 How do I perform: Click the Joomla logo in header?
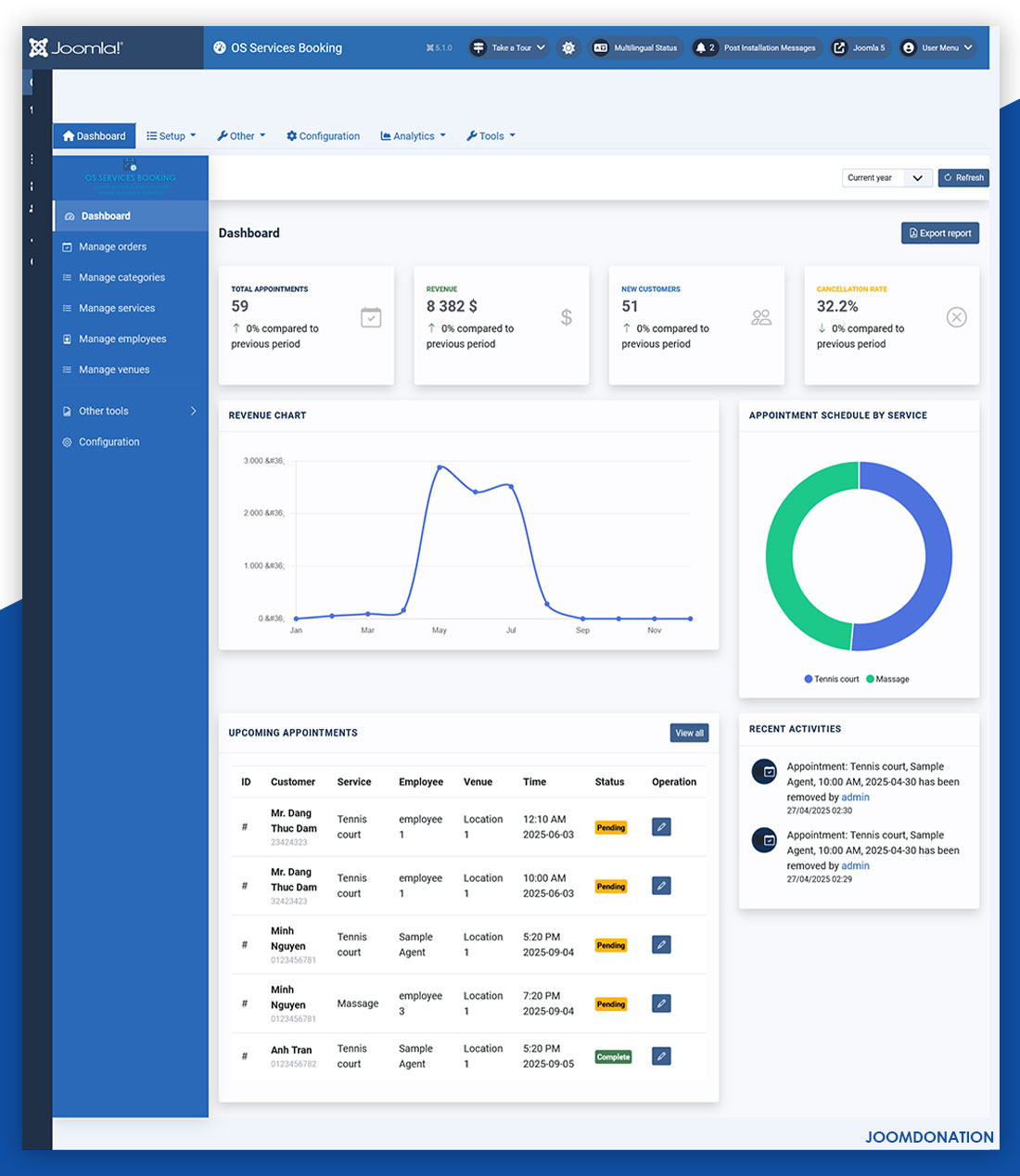[x=76, y=48]
